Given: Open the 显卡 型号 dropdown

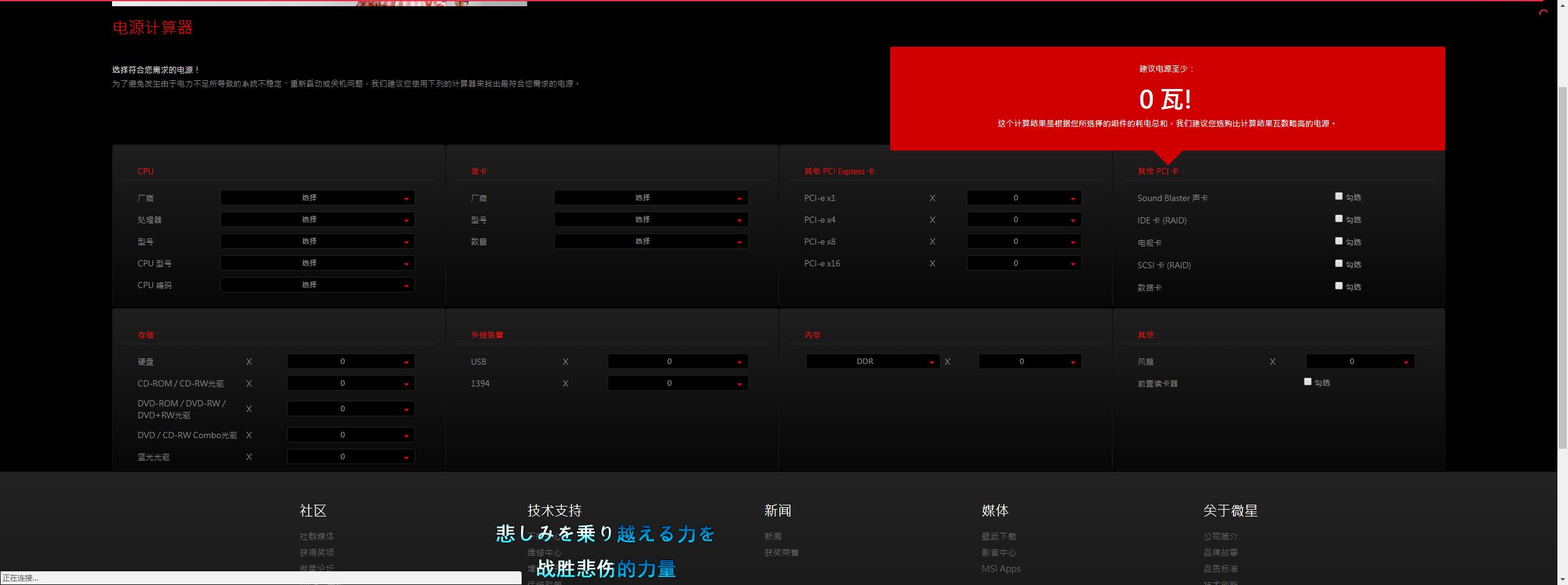Looking at the screenshot, I should click(651, 220).
